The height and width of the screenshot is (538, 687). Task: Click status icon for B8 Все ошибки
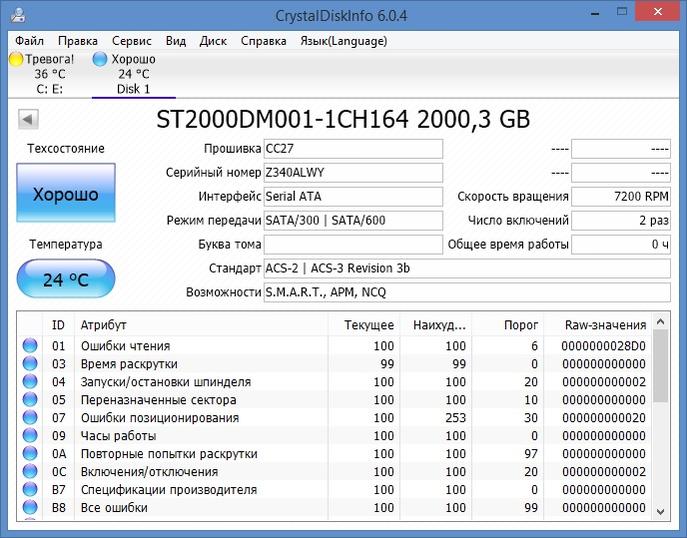coord(30,507)
